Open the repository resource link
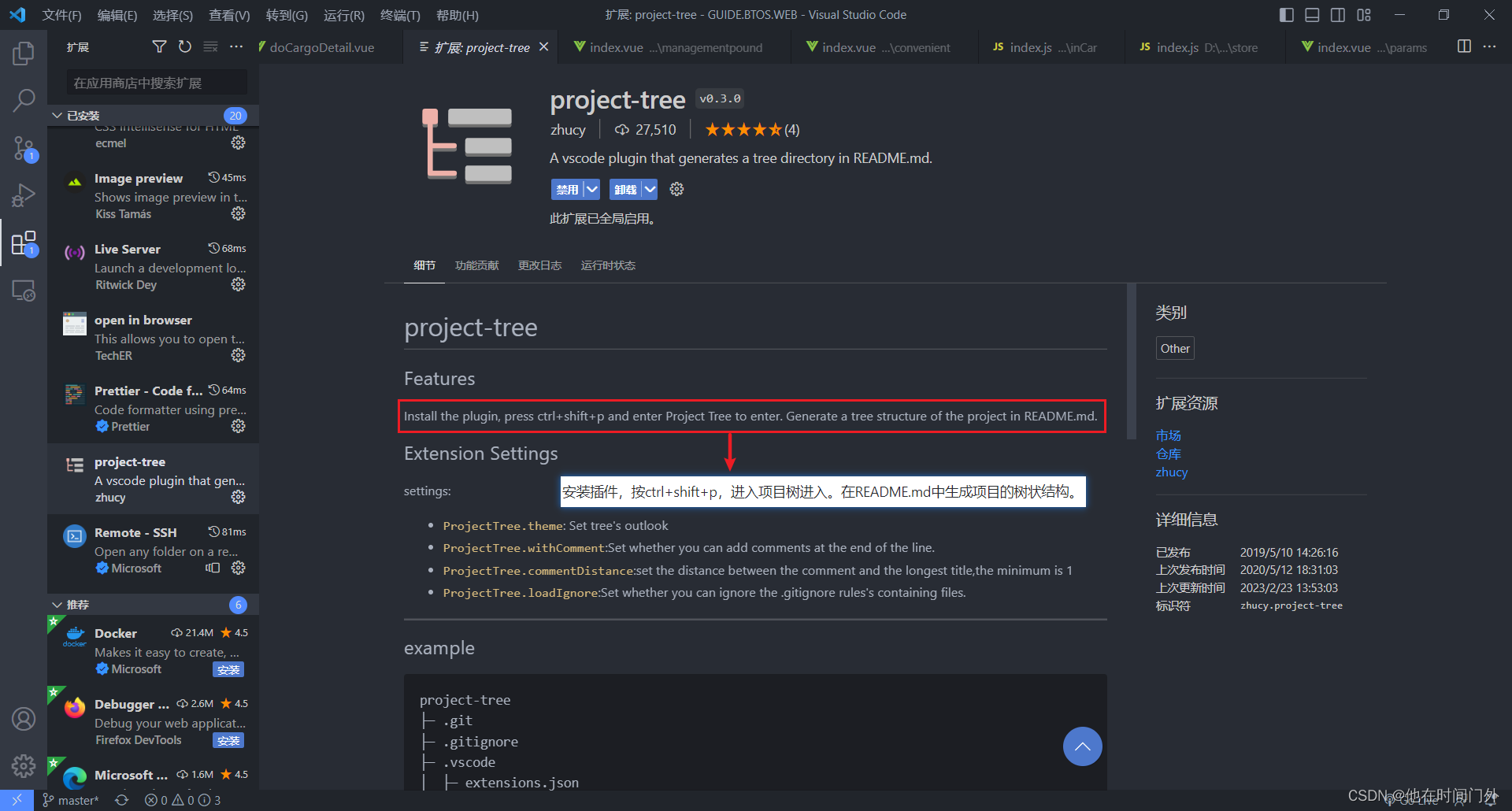 pos(1168,454)
